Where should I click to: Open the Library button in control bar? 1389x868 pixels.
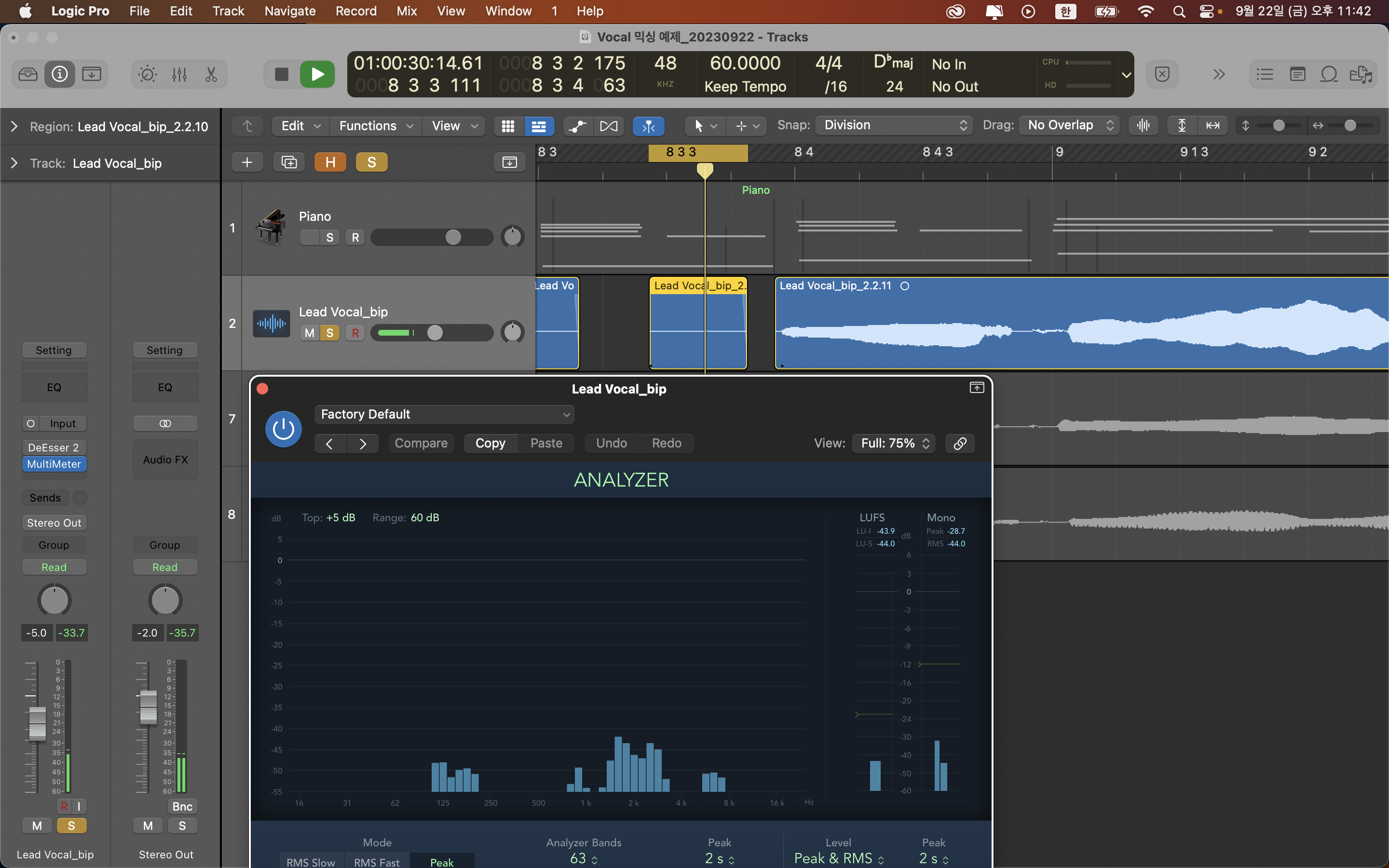point(28,74)
